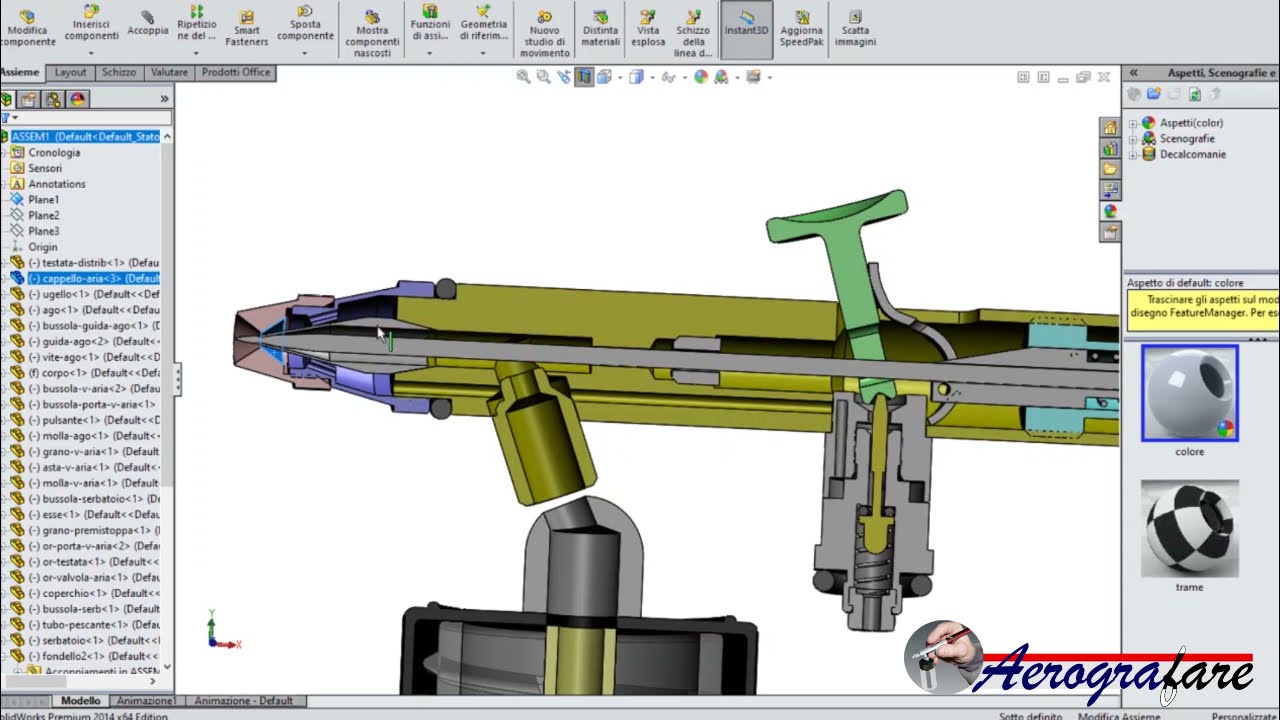Open View Palette icon in task pane
1280x720 pixels.
point(1110,190)
